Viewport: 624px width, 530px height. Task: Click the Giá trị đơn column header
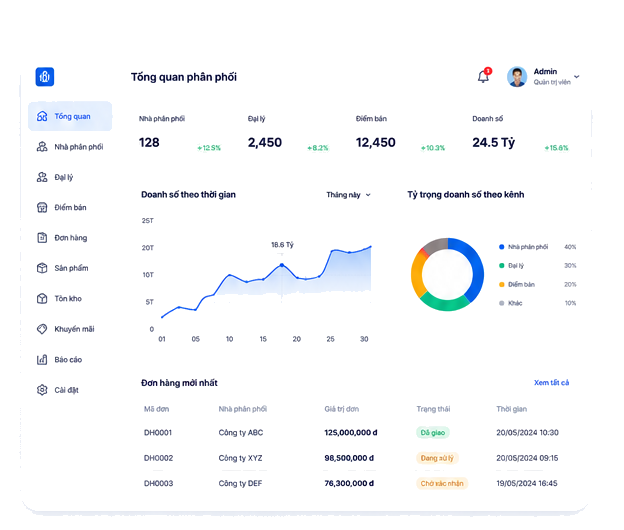pyautogui.click(x=341, y=409)
